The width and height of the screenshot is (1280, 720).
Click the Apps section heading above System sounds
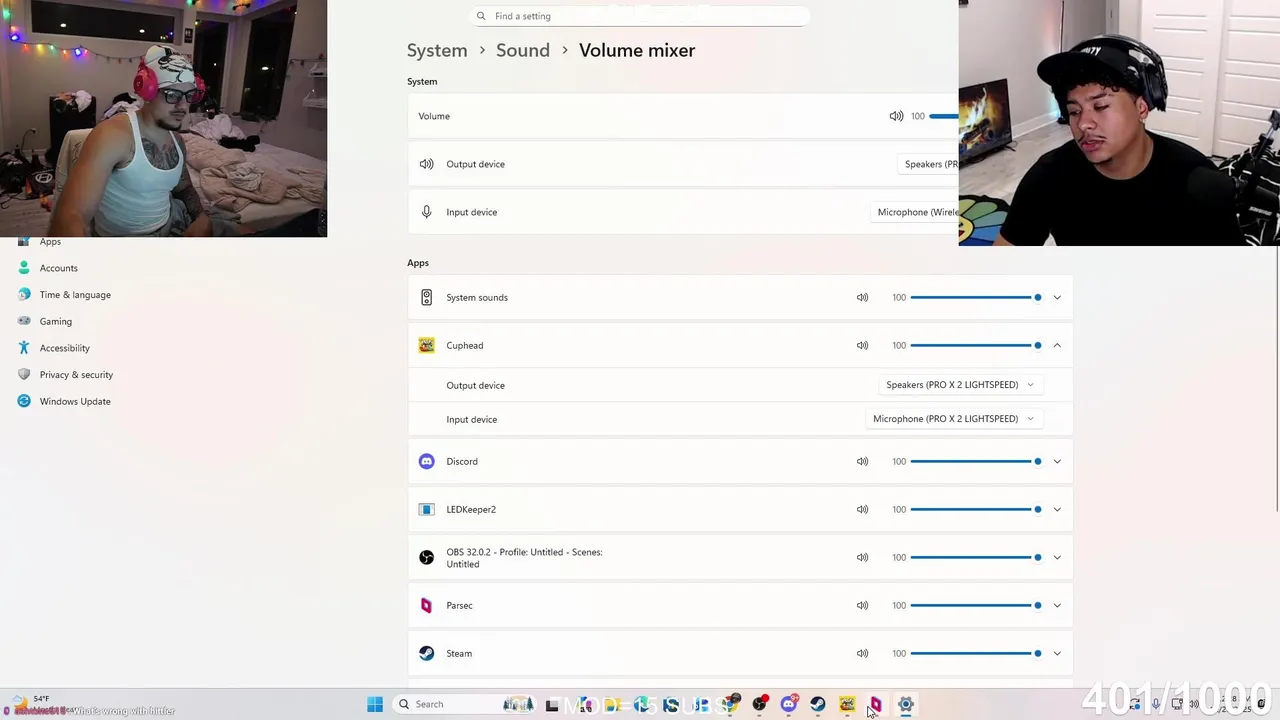point(418,263)
